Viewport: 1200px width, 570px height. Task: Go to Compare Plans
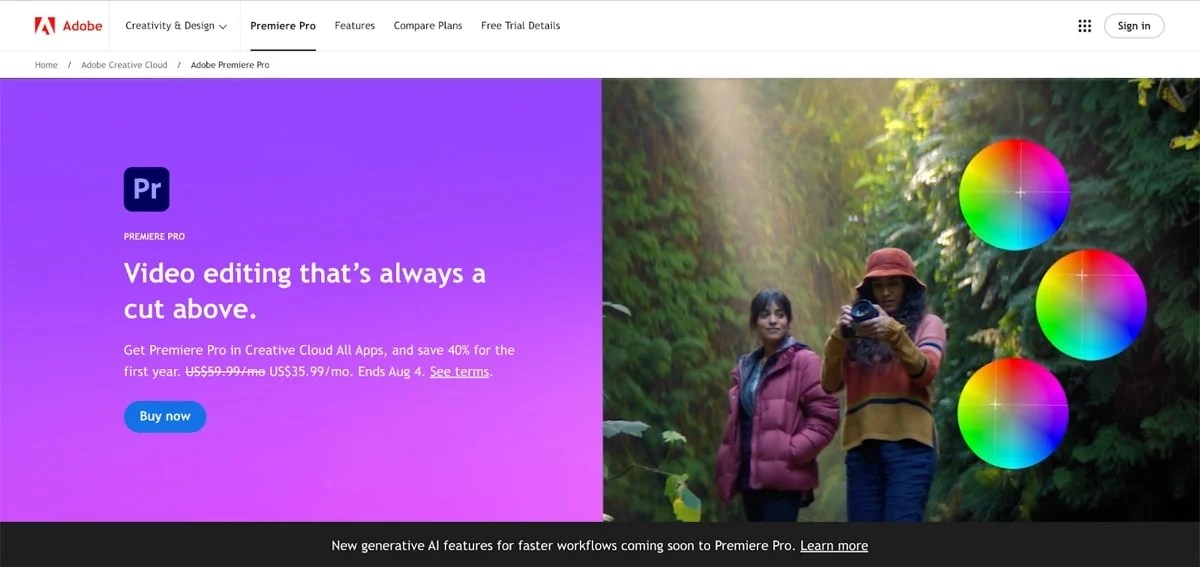click(428, 26)
